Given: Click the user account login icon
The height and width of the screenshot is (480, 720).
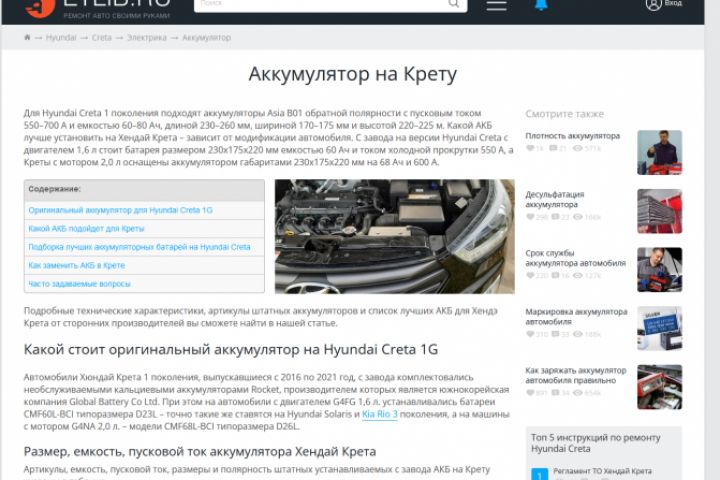Looking at the screenshot, I should click(653, 4).
